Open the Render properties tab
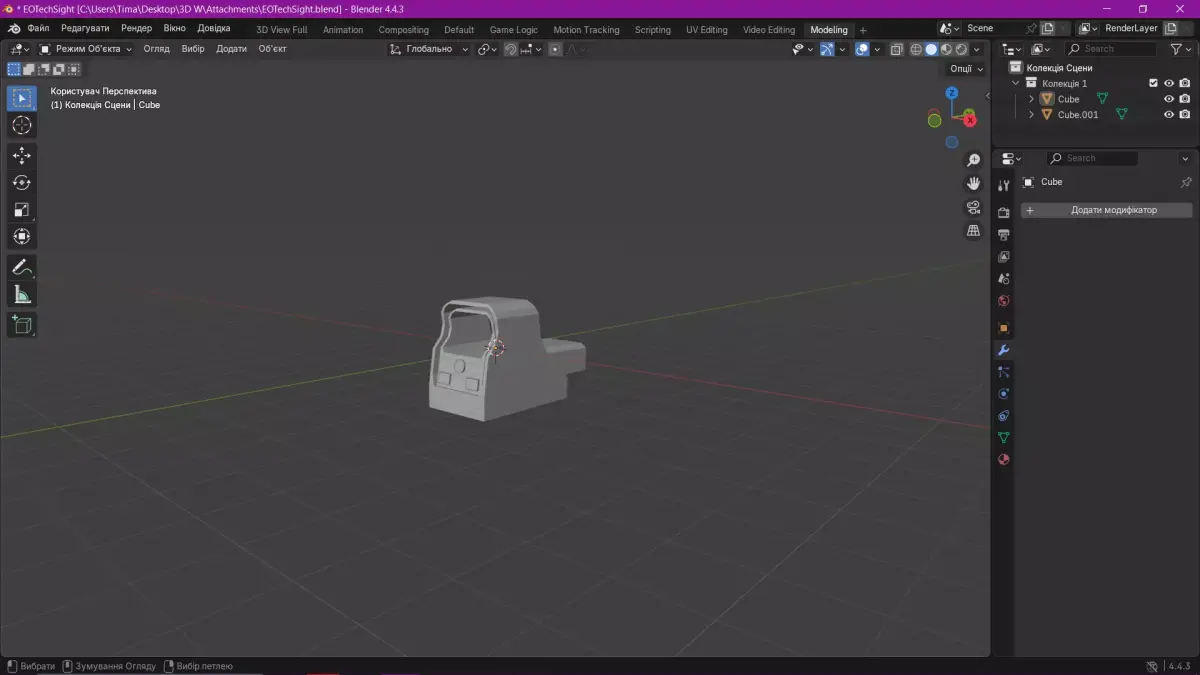Image resolution: width=1200 pixels, height=675 pixels. click(1004, 212)
